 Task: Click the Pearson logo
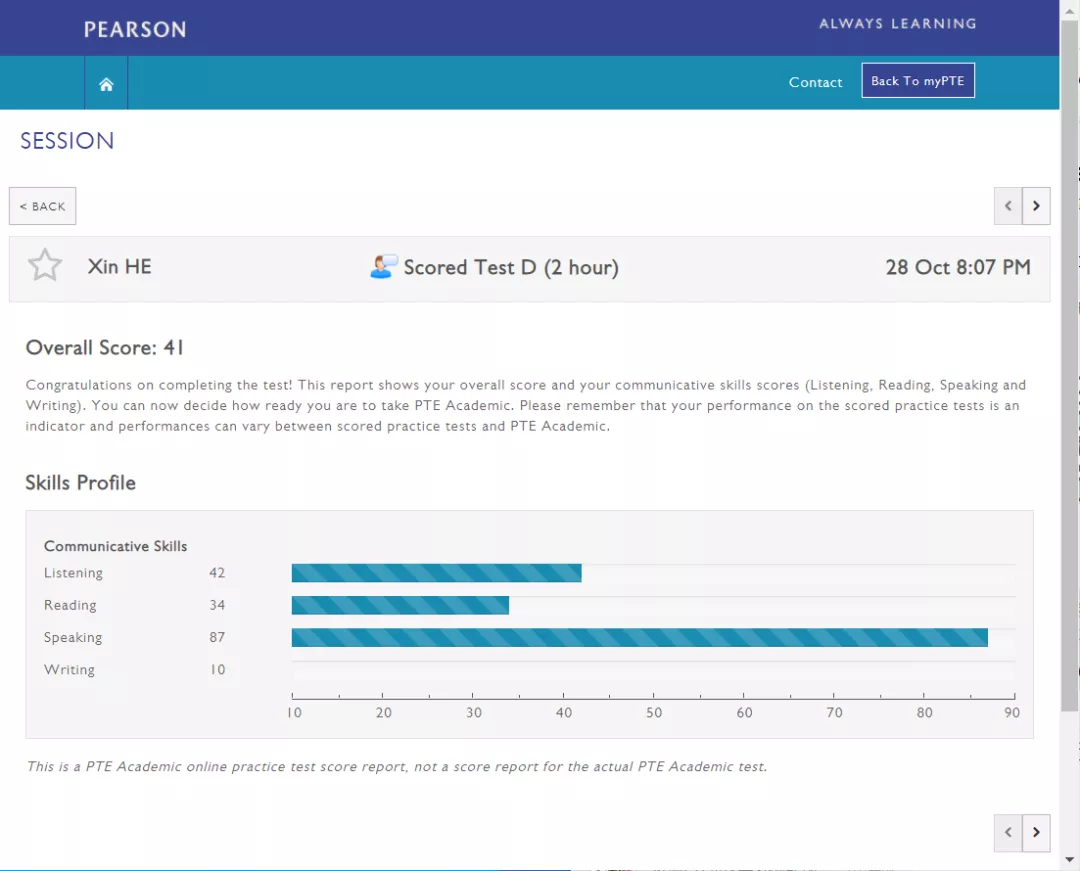135,30
